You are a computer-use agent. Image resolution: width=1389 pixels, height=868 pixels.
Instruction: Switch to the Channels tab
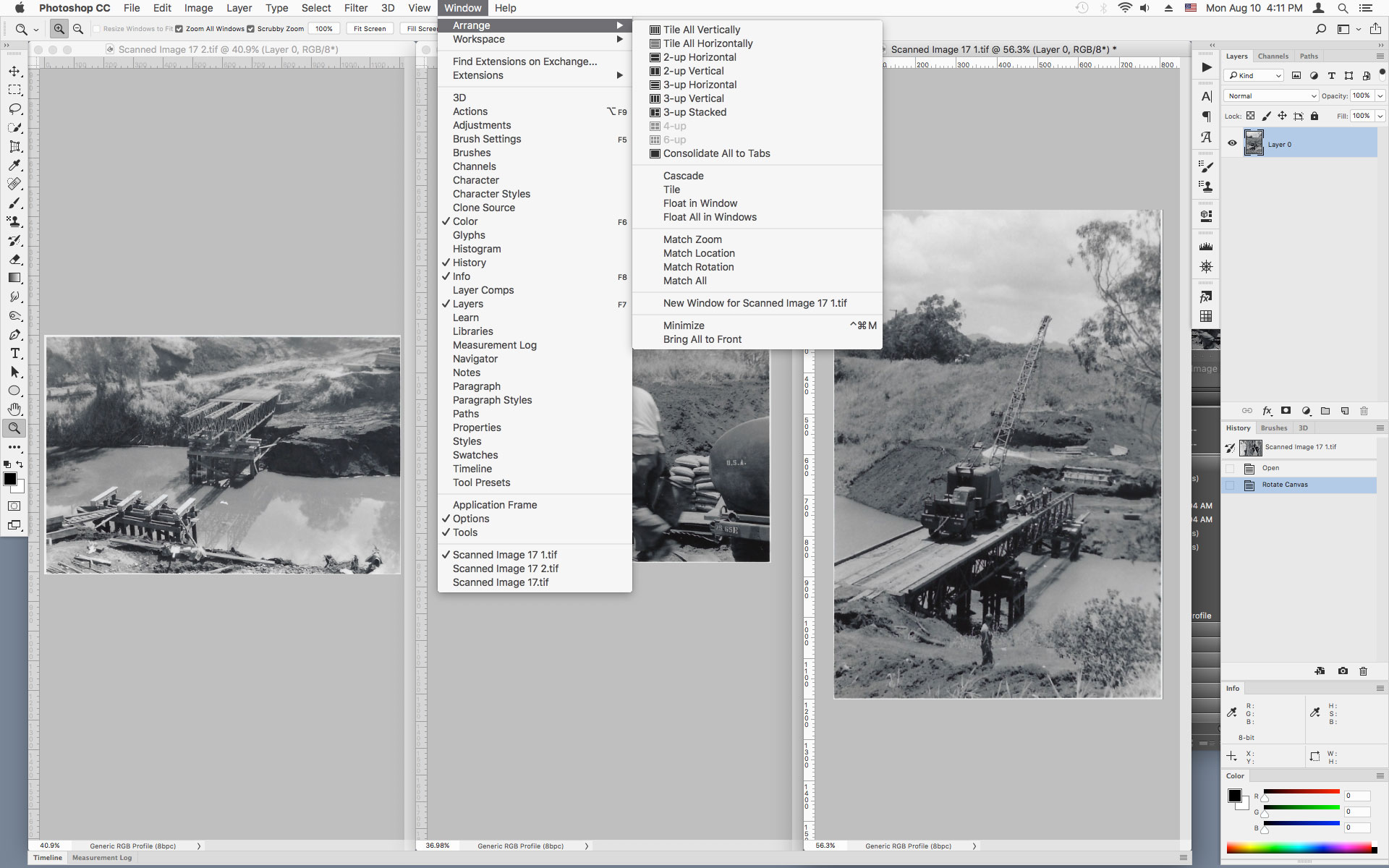[x=1273, y=56]
